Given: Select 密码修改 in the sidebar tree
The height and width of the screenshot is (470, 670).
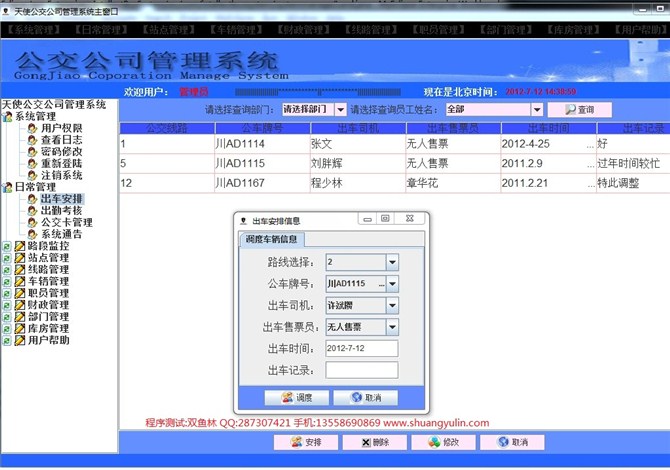Looking at the screenshot, I should (62, 152).
